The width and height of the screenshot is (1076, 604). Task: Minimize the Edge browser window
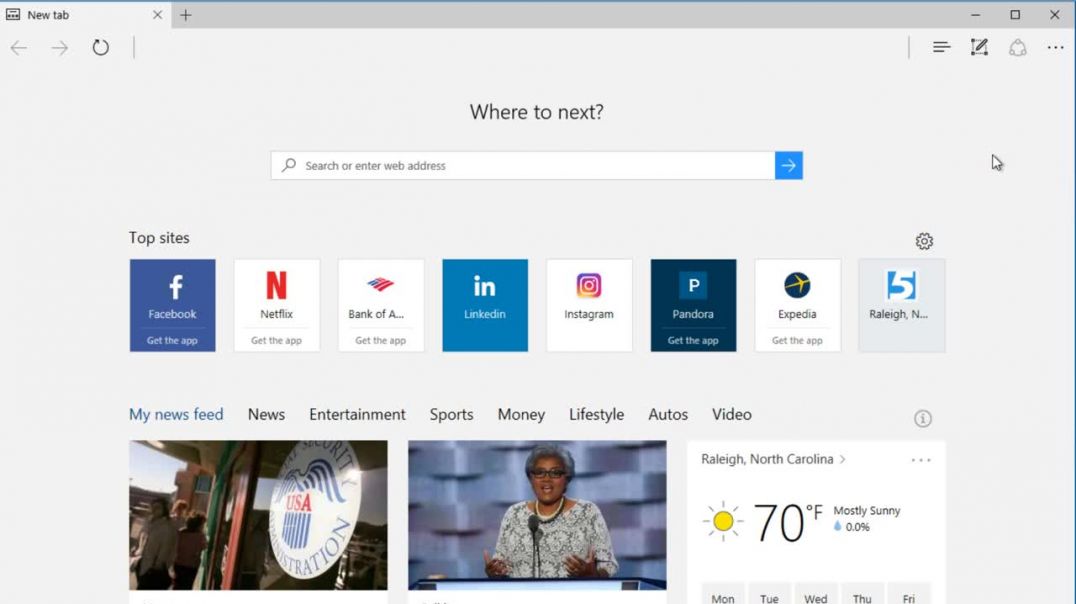pyautogui.click(x=975, y=14)
